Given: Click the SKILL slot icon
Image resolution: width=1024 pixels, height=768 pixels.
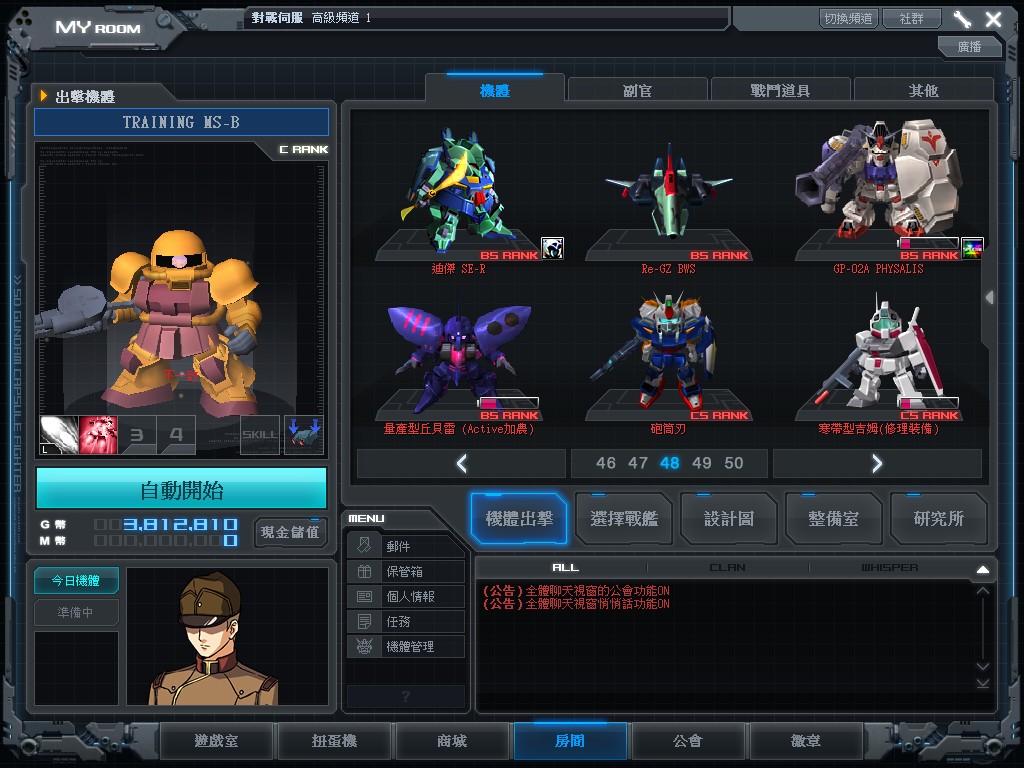Looking at the screenshot, I should tap(260, 435).
